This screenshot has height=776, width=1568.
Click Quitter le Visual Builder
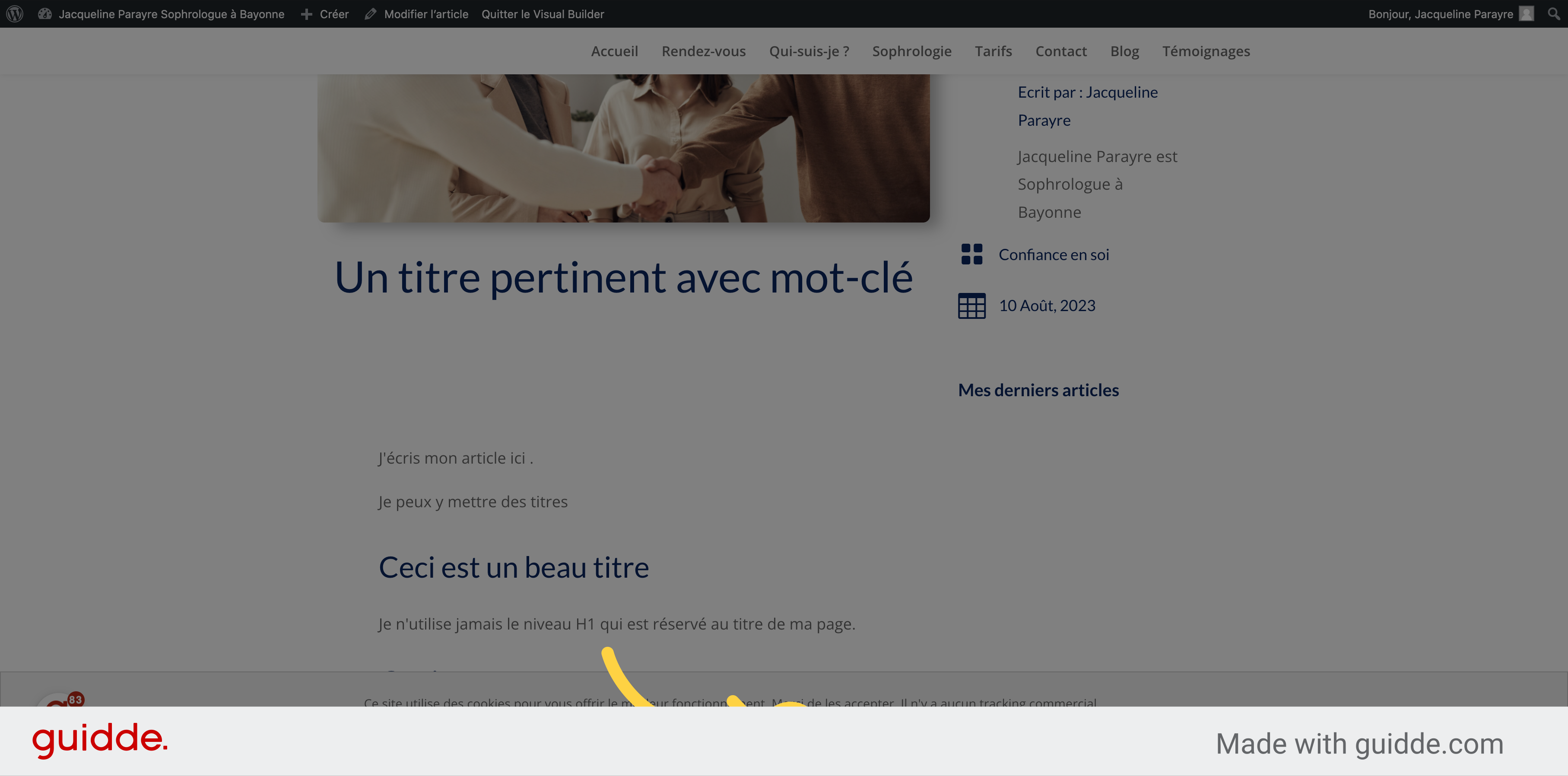click(x=543, y=13)
